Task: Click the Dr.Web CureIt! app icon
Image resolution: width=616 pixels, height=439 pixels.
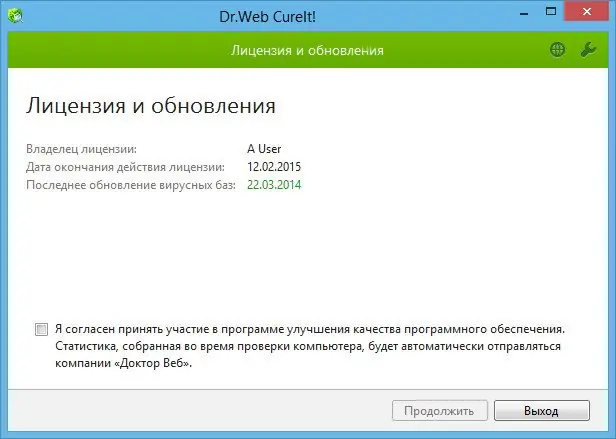Action: (15, 16)
